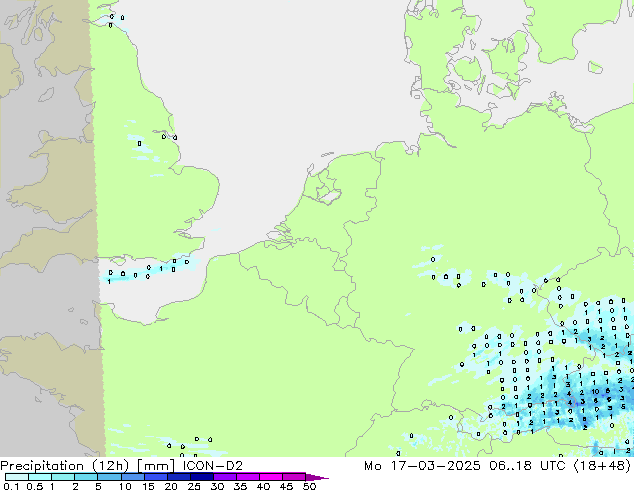
Task: Click the 1–2 mm legend color box
Action: tap(63, 477)
